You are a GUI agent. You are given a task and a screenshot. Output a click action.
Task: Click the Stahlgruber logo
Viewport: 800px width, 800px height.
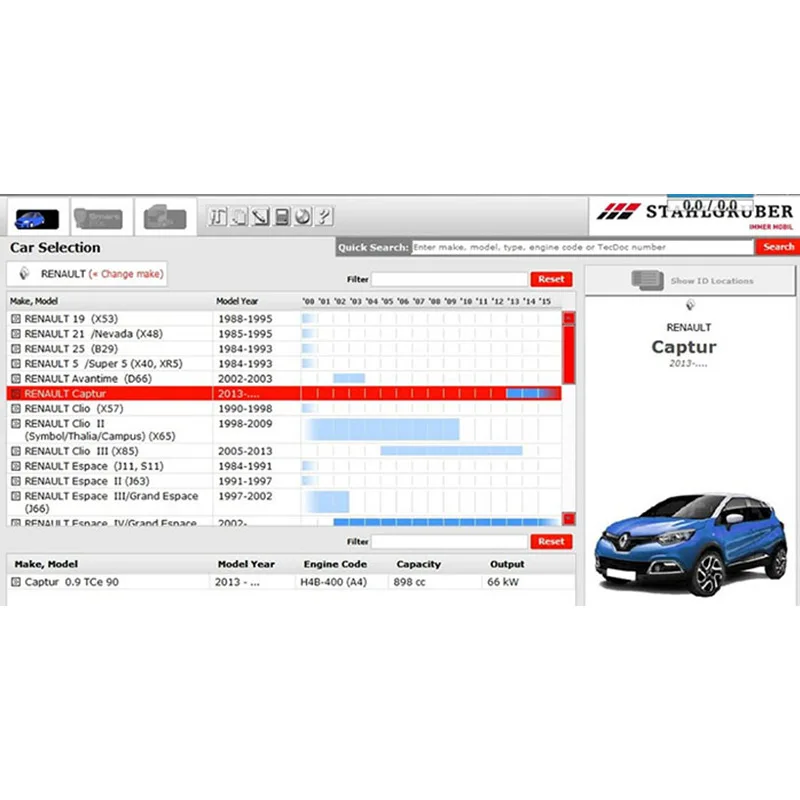point(695,214)
